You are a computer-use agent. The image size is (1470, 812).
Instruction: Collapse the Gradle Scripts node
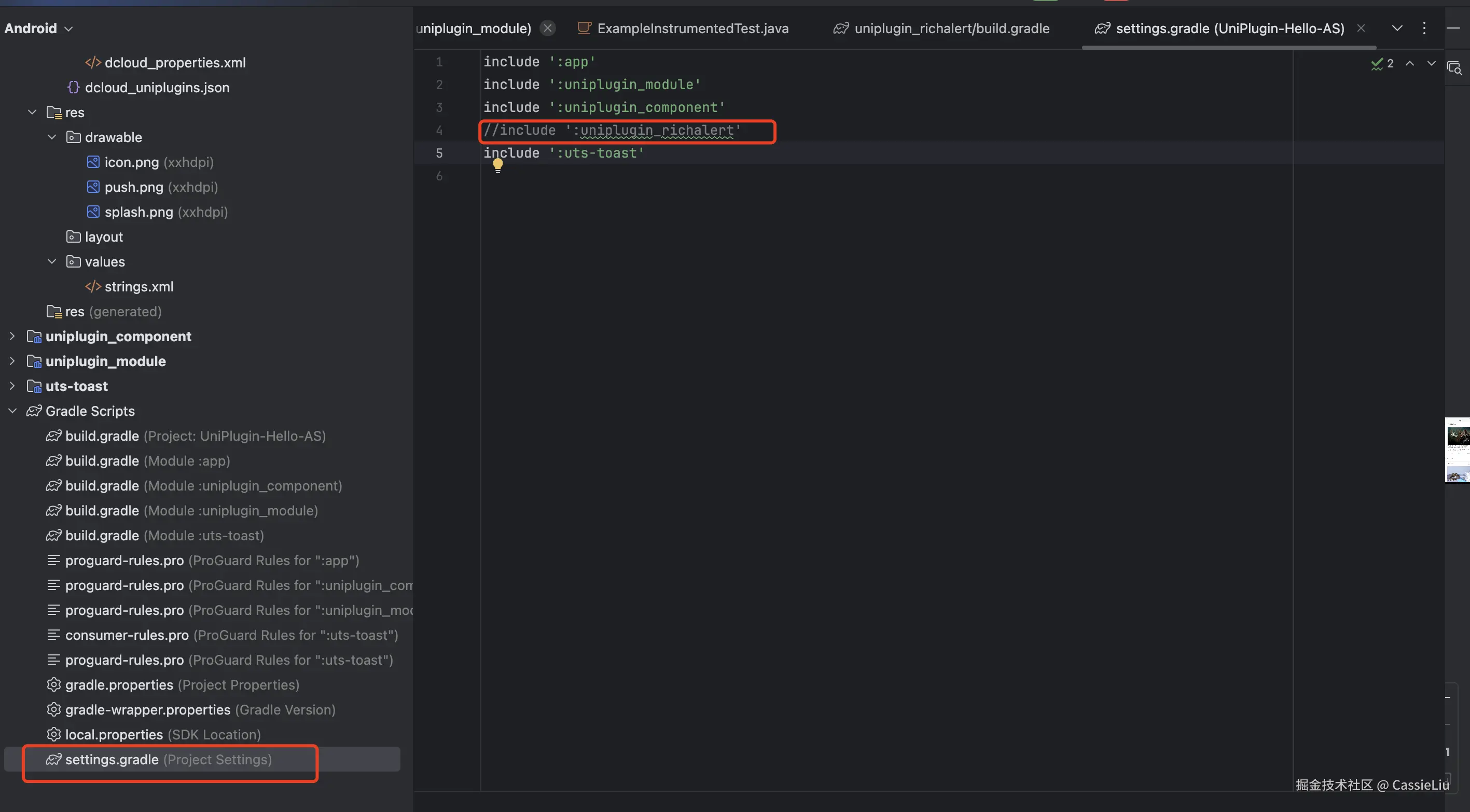[12, 411]
